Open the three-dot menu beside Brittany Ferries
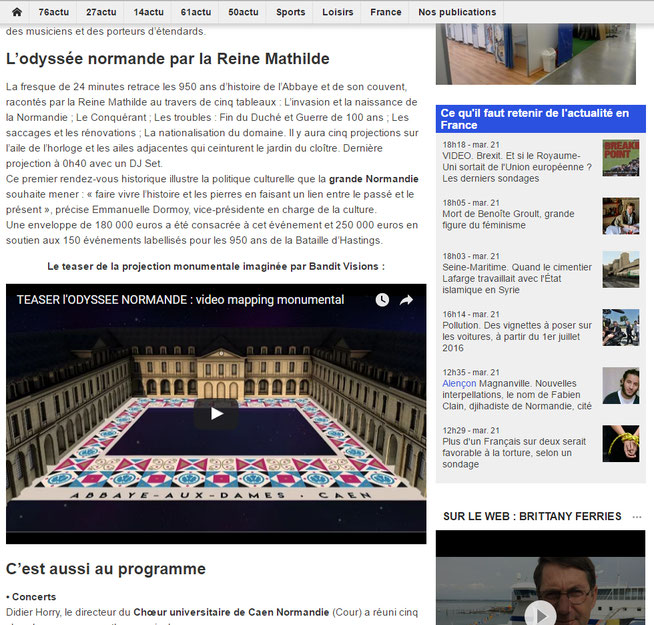 click(635, 516)
